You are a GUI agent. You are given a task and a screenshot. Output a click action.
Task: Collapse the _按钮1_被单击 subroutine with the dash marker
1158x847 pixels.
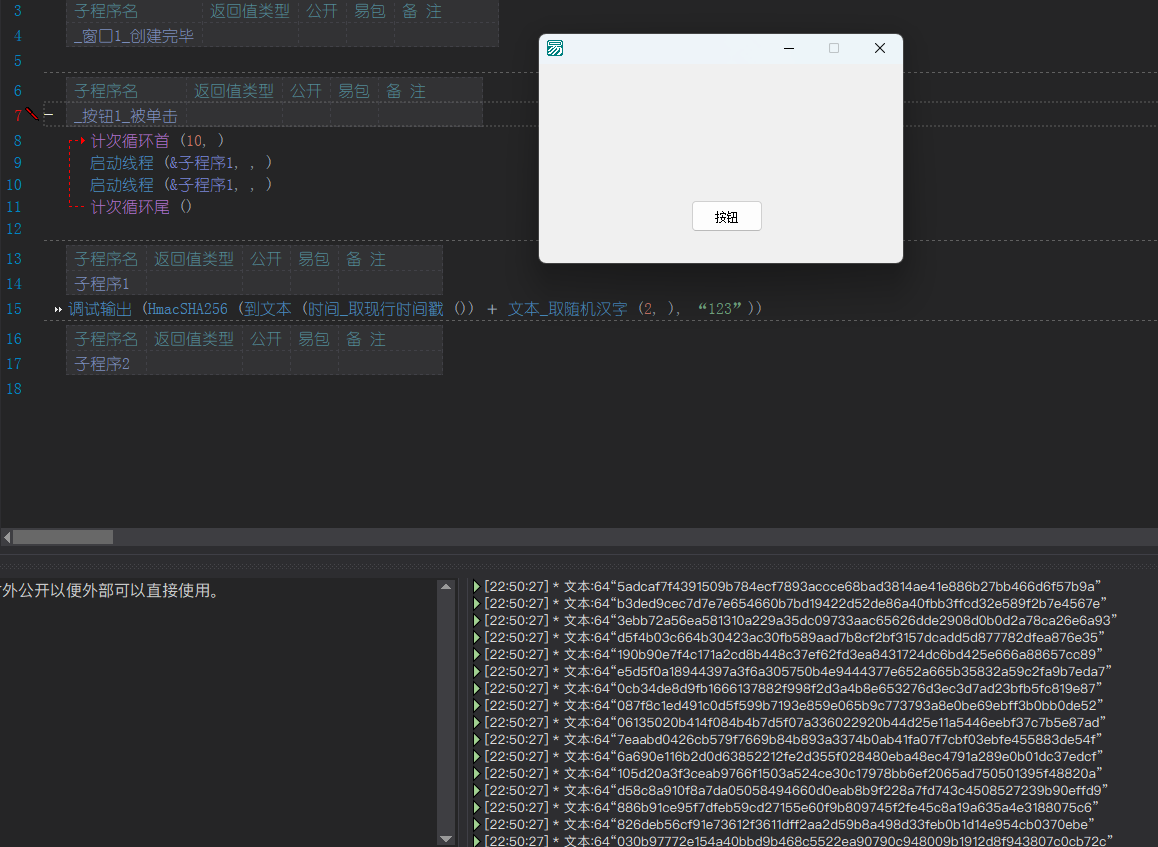[48, 116]
